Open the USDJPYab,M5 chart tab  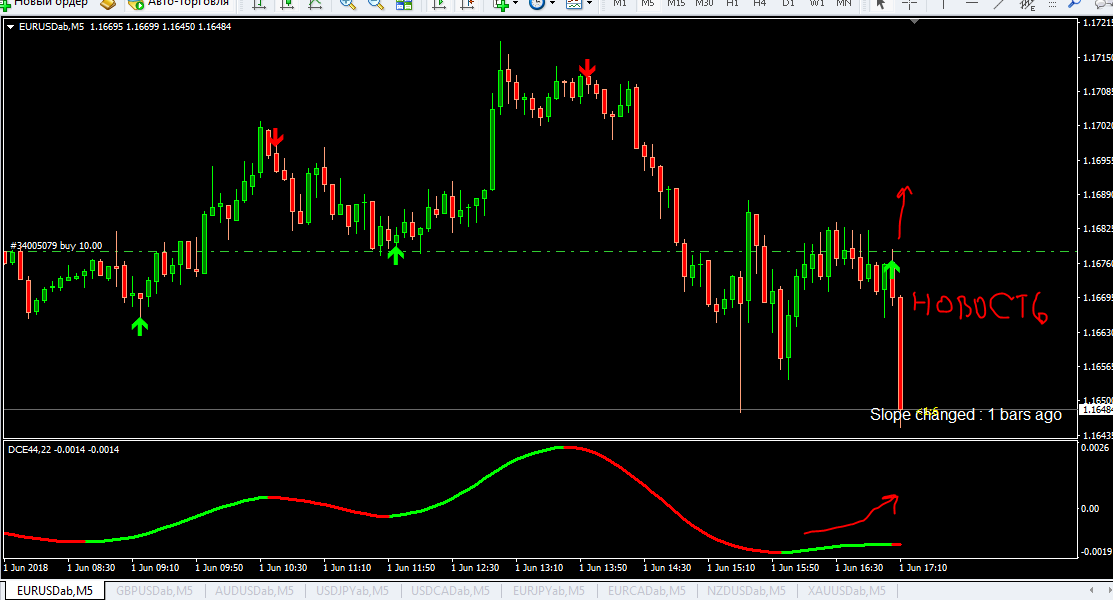click(x=352, y=591)
